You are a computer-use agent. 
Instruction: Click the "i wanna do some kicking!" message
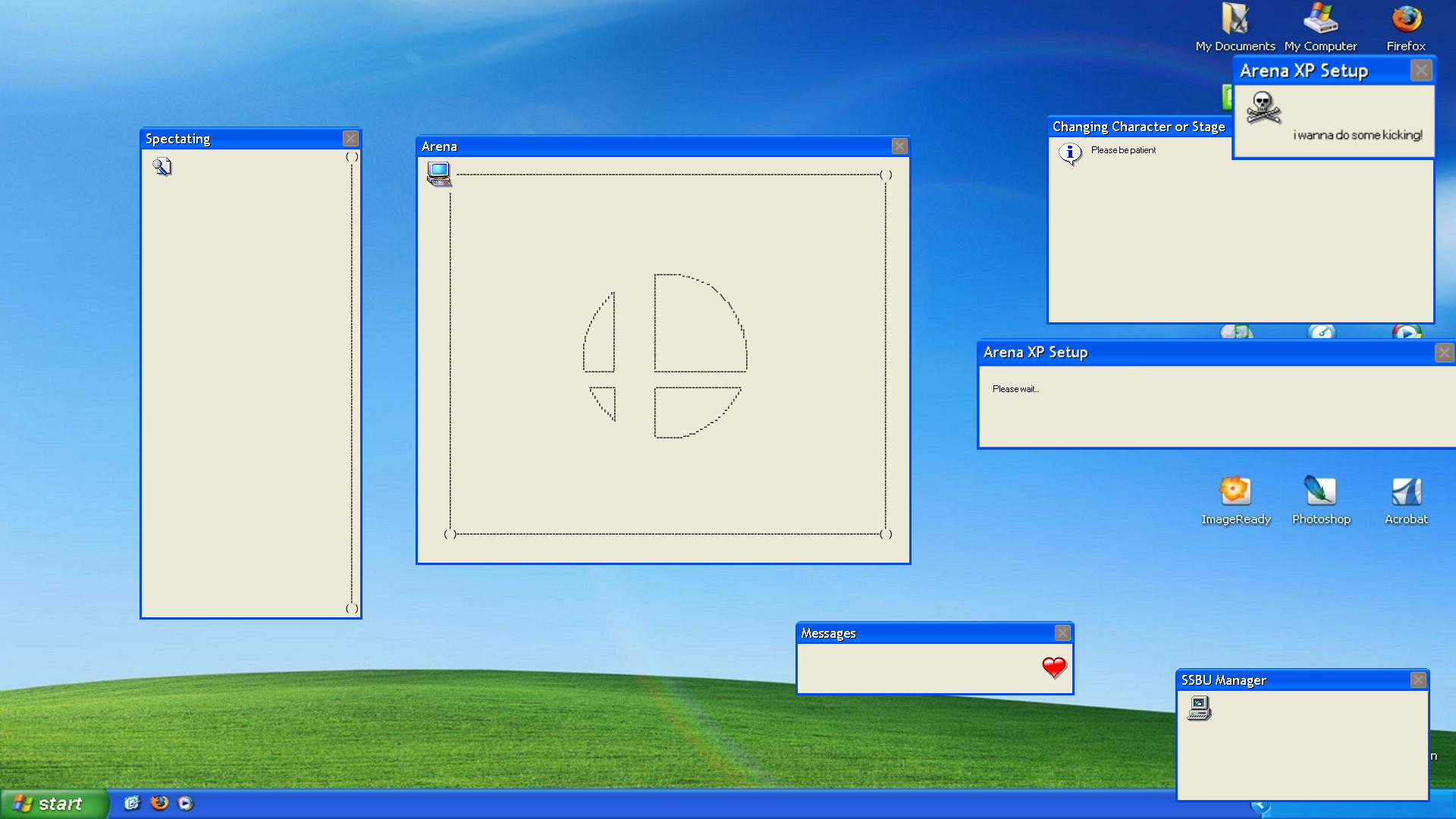click(1357, 135)
